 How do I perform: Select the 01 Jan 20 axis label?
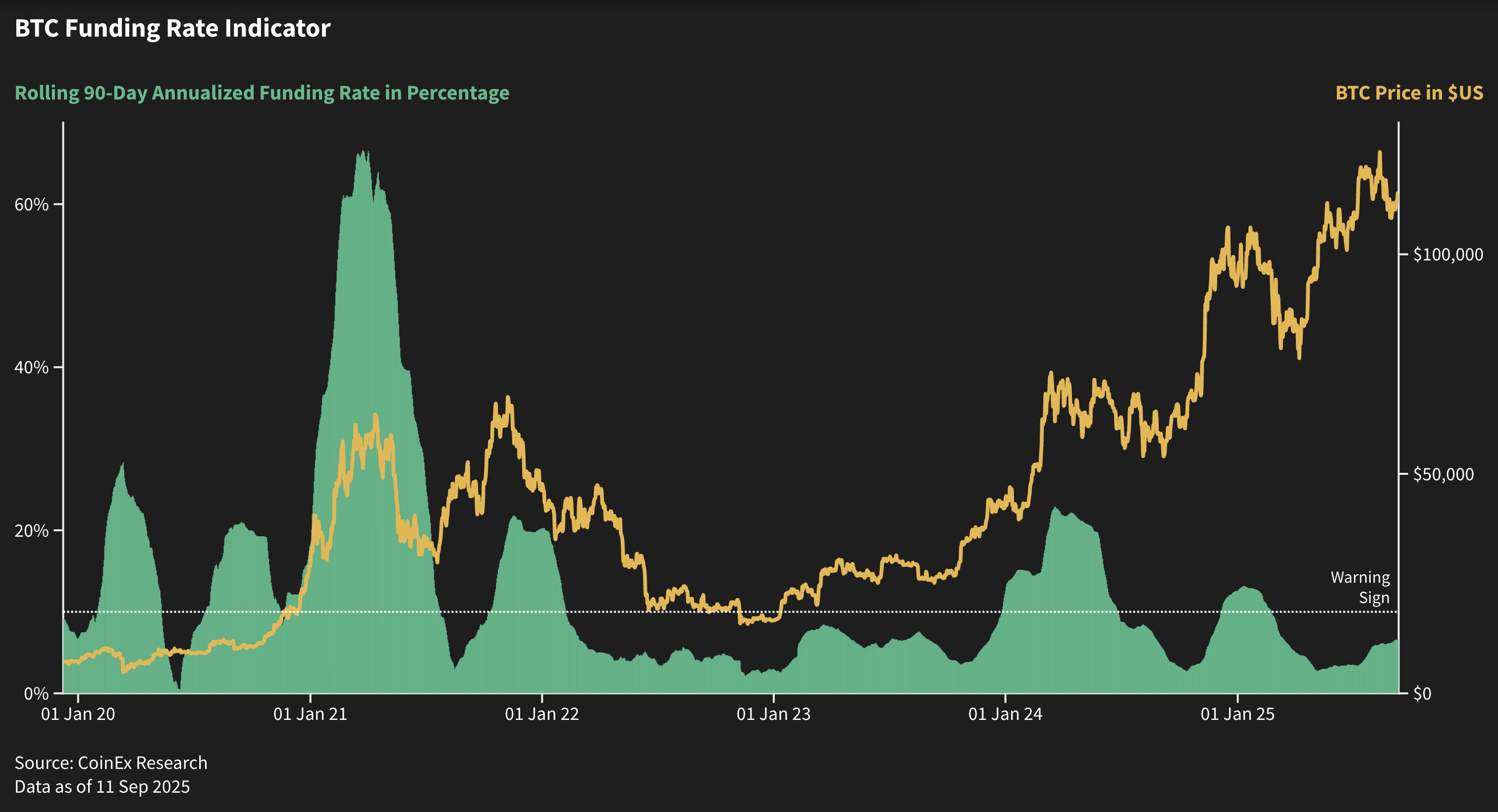tap(80, 714)
